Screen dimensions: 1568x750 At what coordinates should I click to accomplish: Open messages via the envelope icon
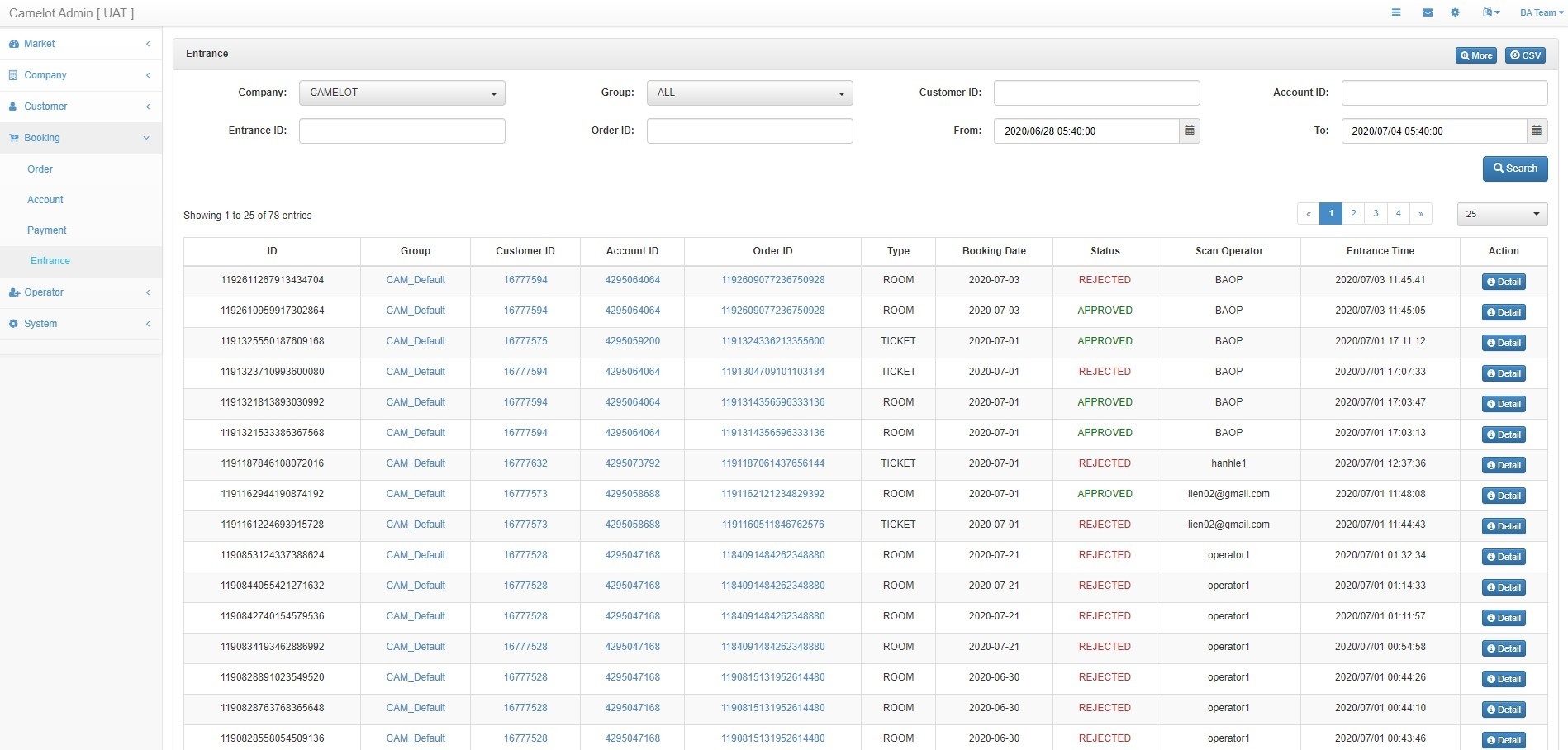(1428, 12)
